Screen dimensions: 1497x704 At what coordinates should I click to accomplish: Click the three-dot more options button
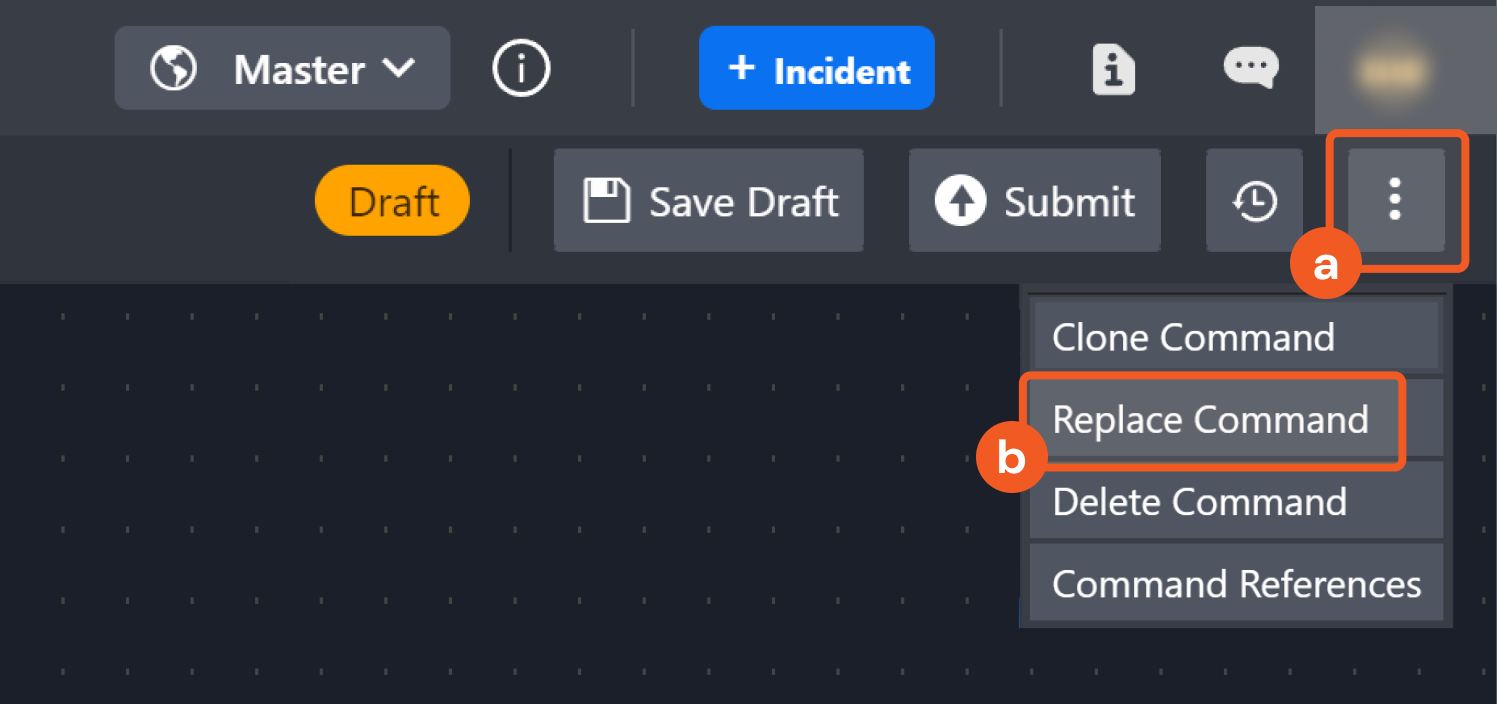tap(1395, 200)
